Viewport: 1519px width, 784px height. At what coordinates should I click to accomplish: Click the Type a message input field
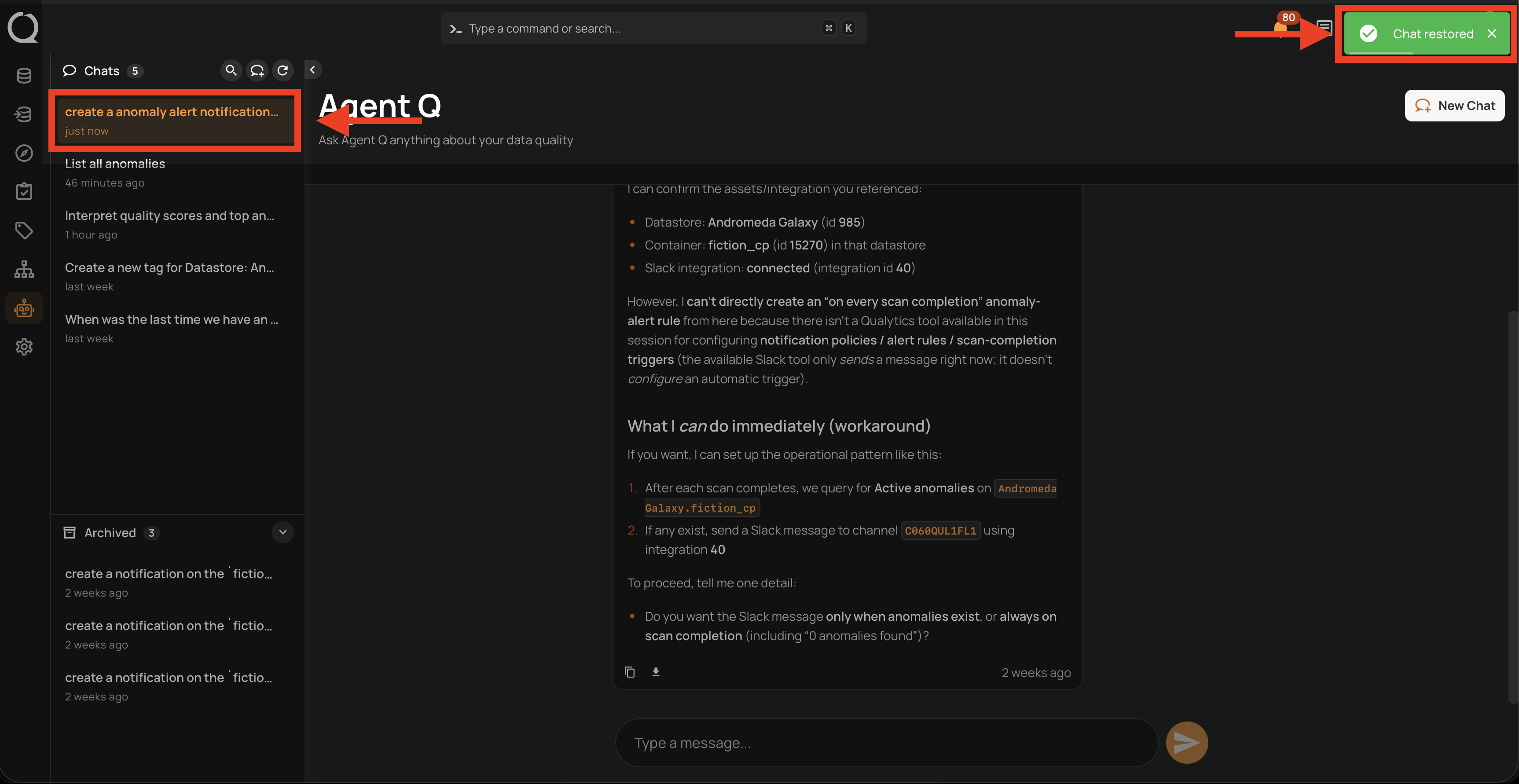coord(884,742)
